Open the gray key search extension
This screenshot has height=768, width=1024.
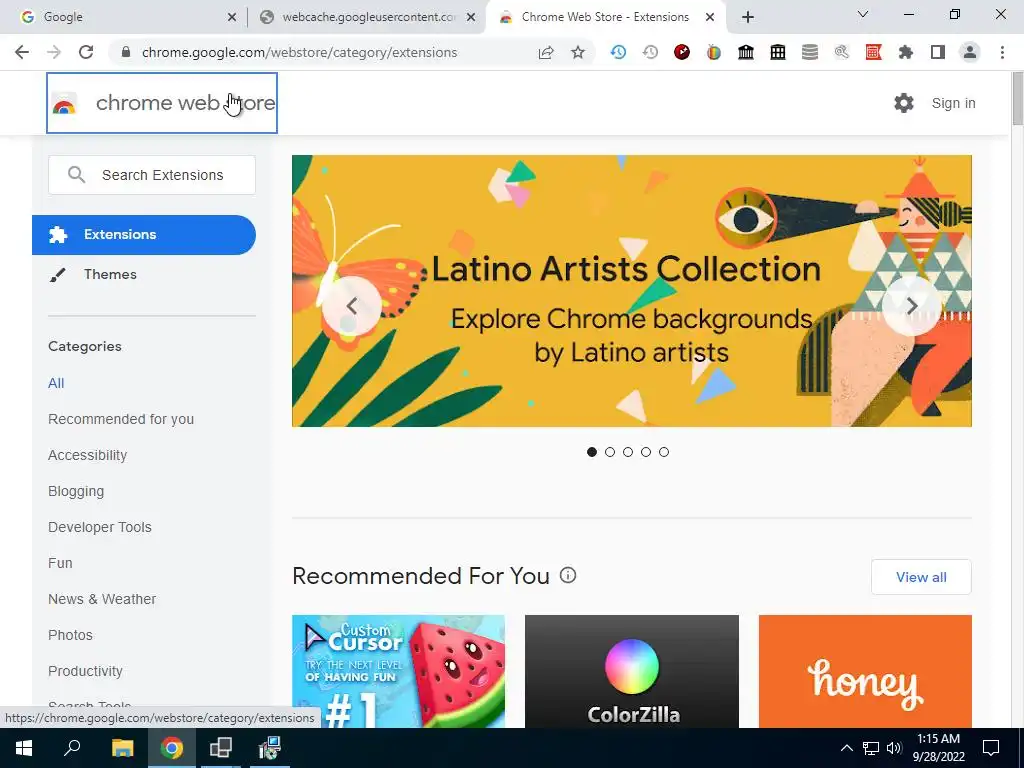(842, 52)
